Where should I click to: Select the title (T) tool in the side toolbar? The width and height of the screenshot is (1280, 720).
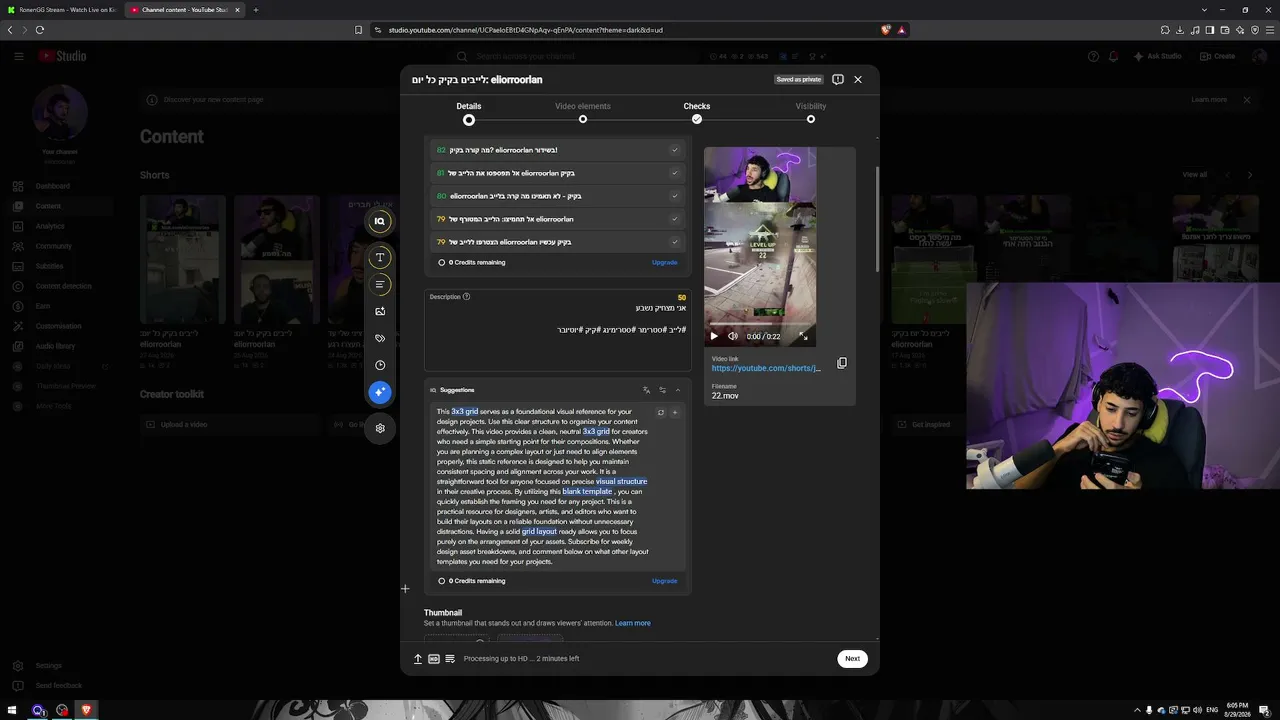click(380, 258)
